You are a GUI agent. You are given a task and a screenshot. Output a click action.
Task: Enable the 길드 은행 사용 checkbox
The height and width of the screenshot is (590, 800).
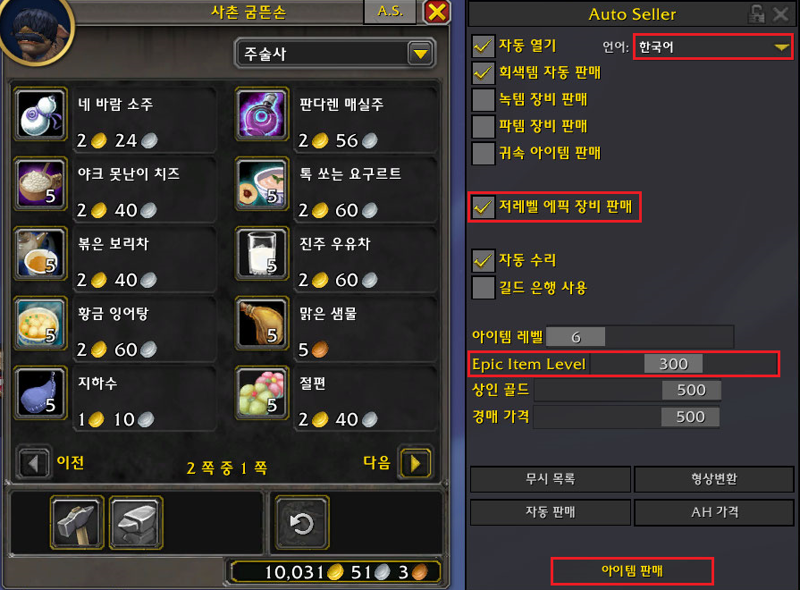coord(483,287)
